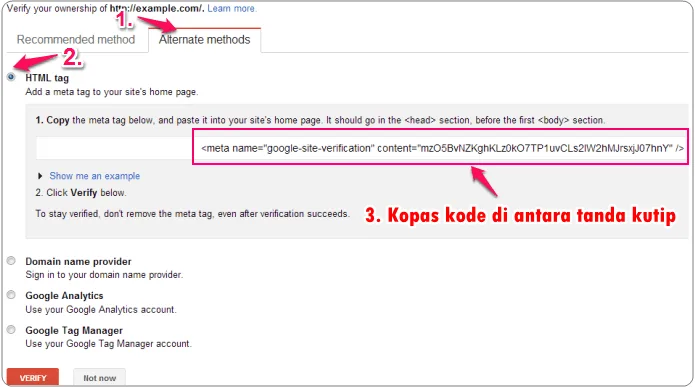Click 'Use your Google Analytics account.' text
Screen dimensions: 695x387
pos(101,309)
